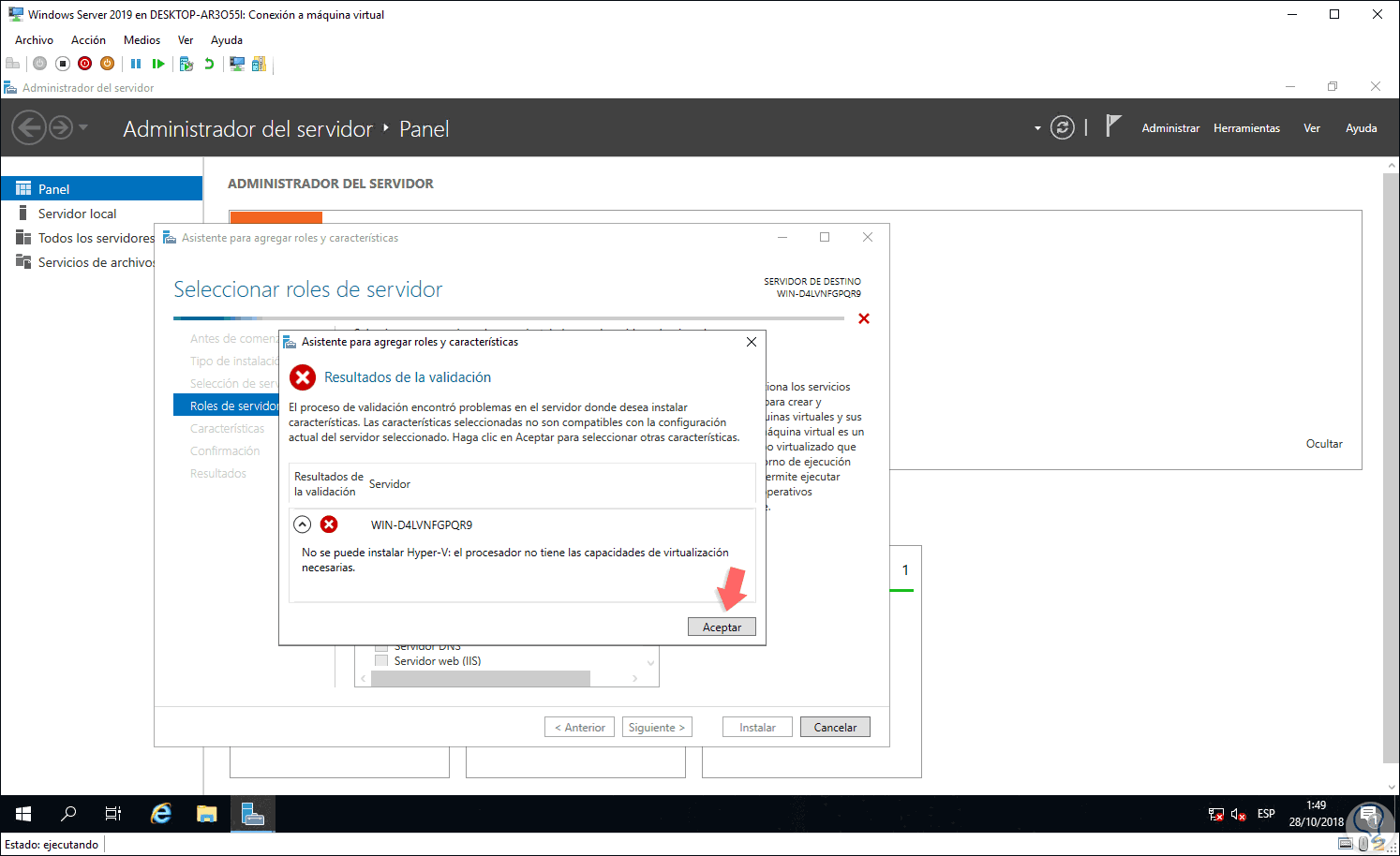Open taskbar search
Image resolution: width=1400 pixels, height=856 pixels.
pyautogui.click(x=68, y=814)
